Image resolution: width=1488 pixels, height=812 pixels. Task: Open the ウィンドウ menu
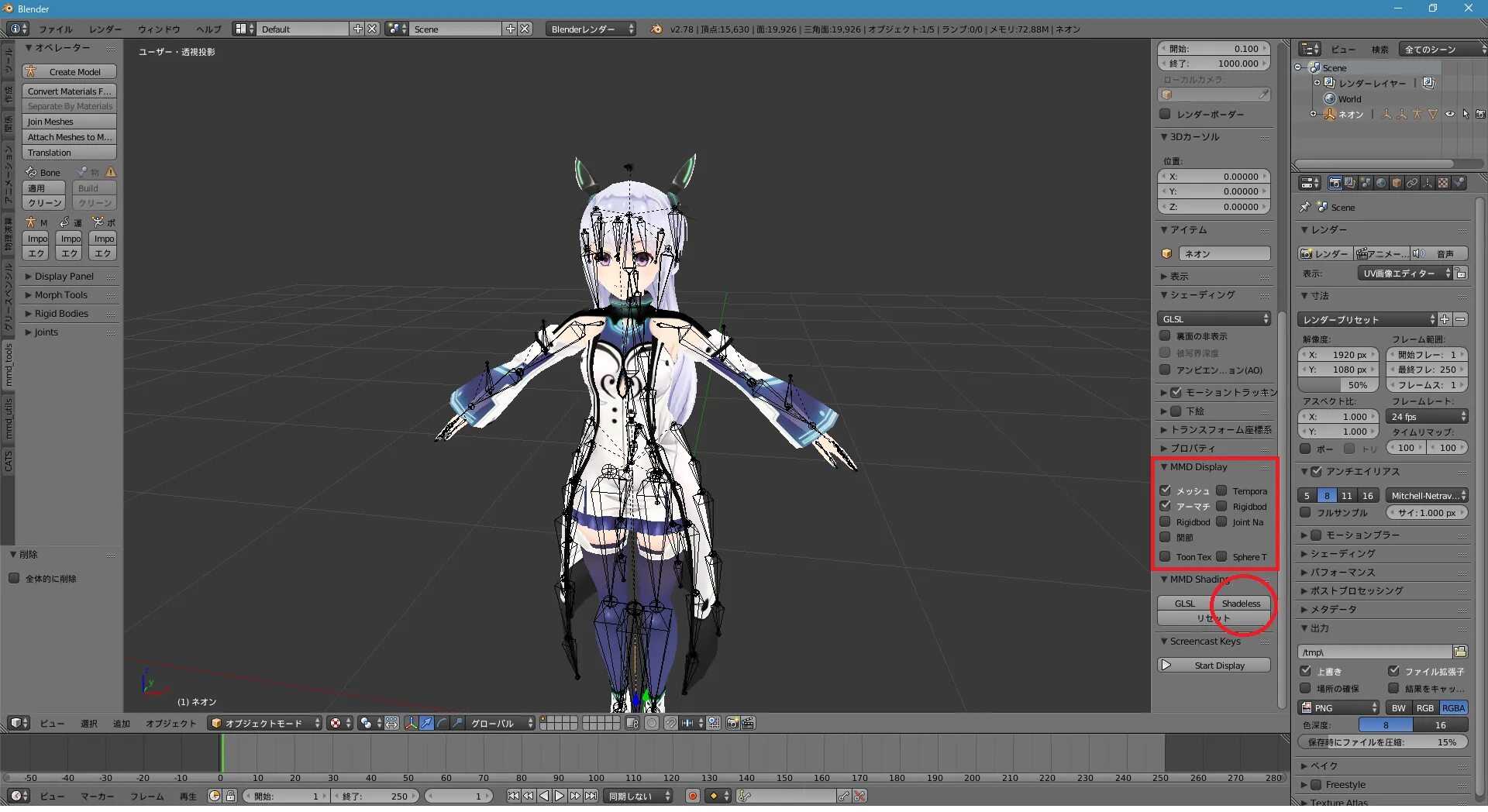(159, 29)
